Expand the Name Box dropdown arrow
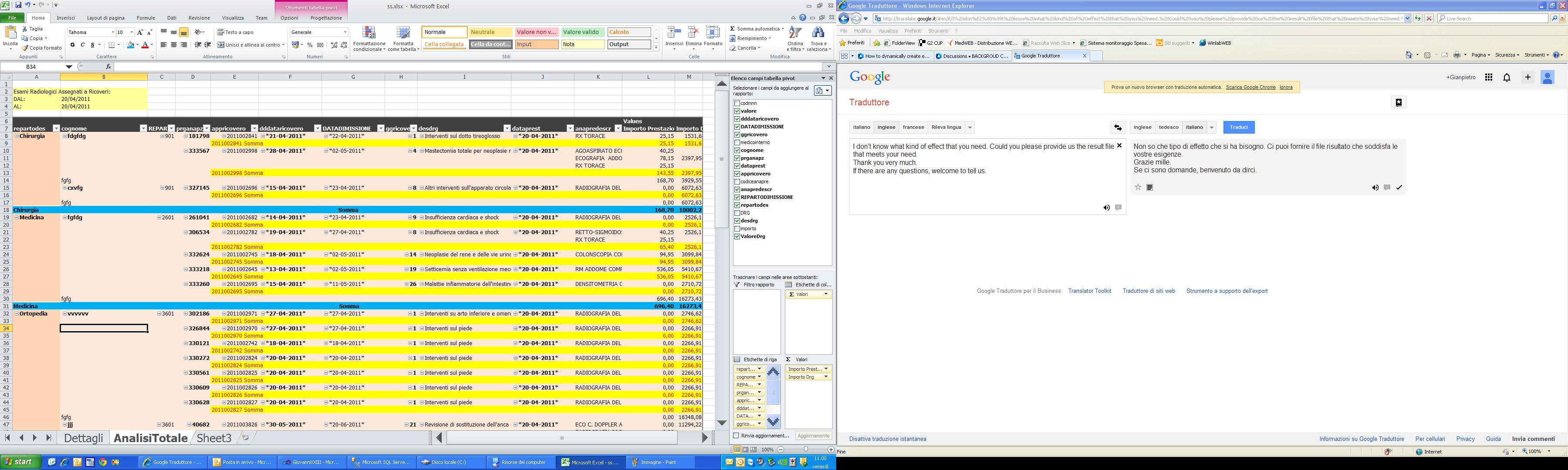The image size is (1568, 470). pos(69,67)
